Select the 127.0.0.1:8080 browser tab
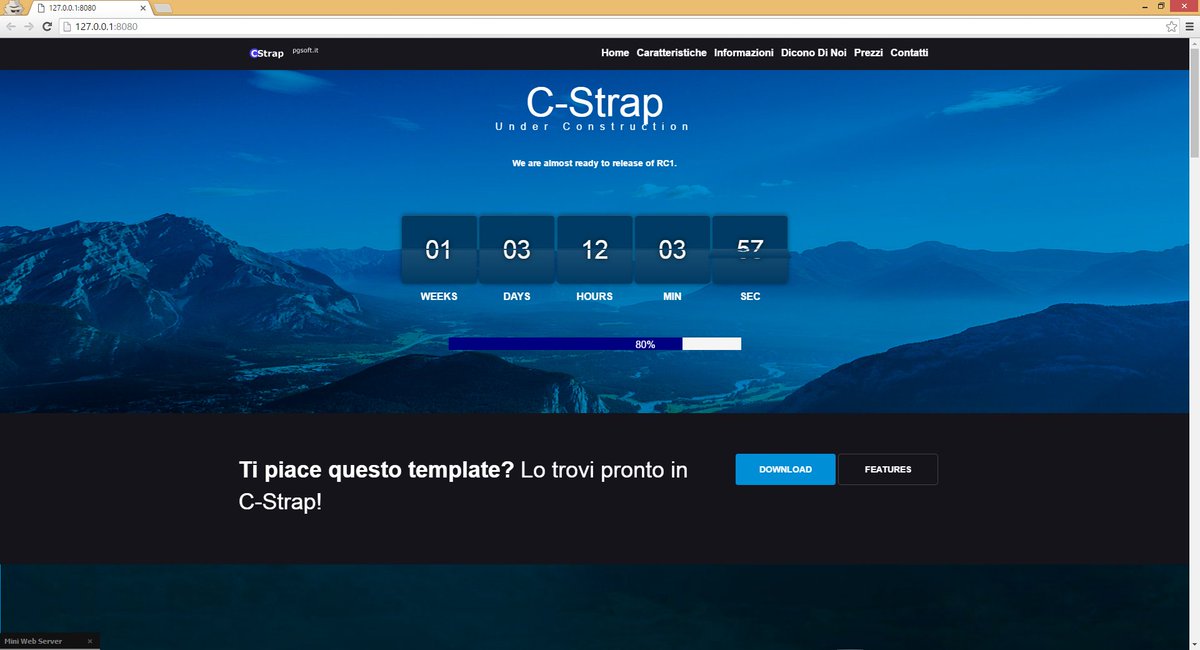 tap(70, 6)
